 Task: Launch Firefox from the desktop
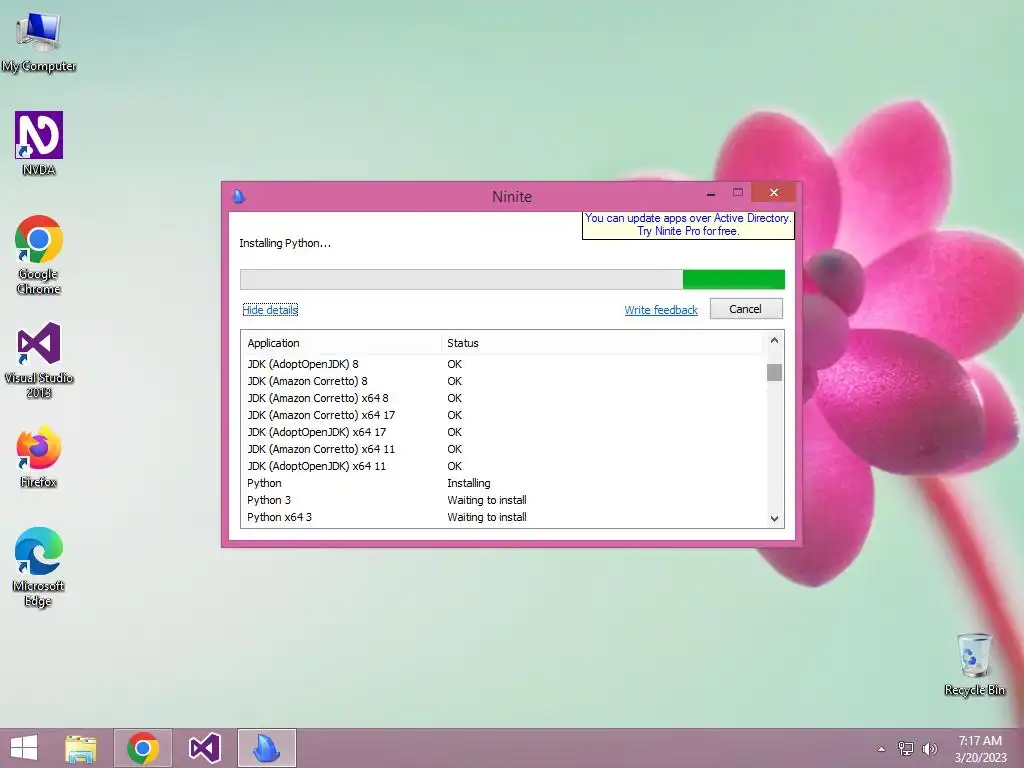pyautogui.click(x=39, y=456)
